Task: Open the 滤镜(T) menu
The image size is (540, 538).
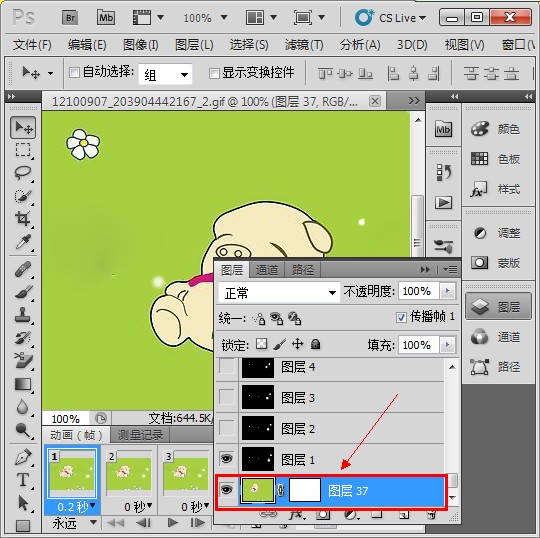Action: tap(304, 45)
